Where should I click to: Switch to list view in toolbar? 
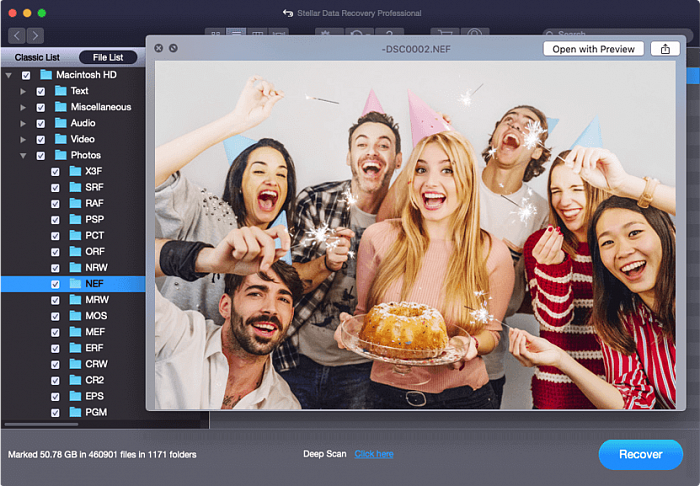[236, 35]
